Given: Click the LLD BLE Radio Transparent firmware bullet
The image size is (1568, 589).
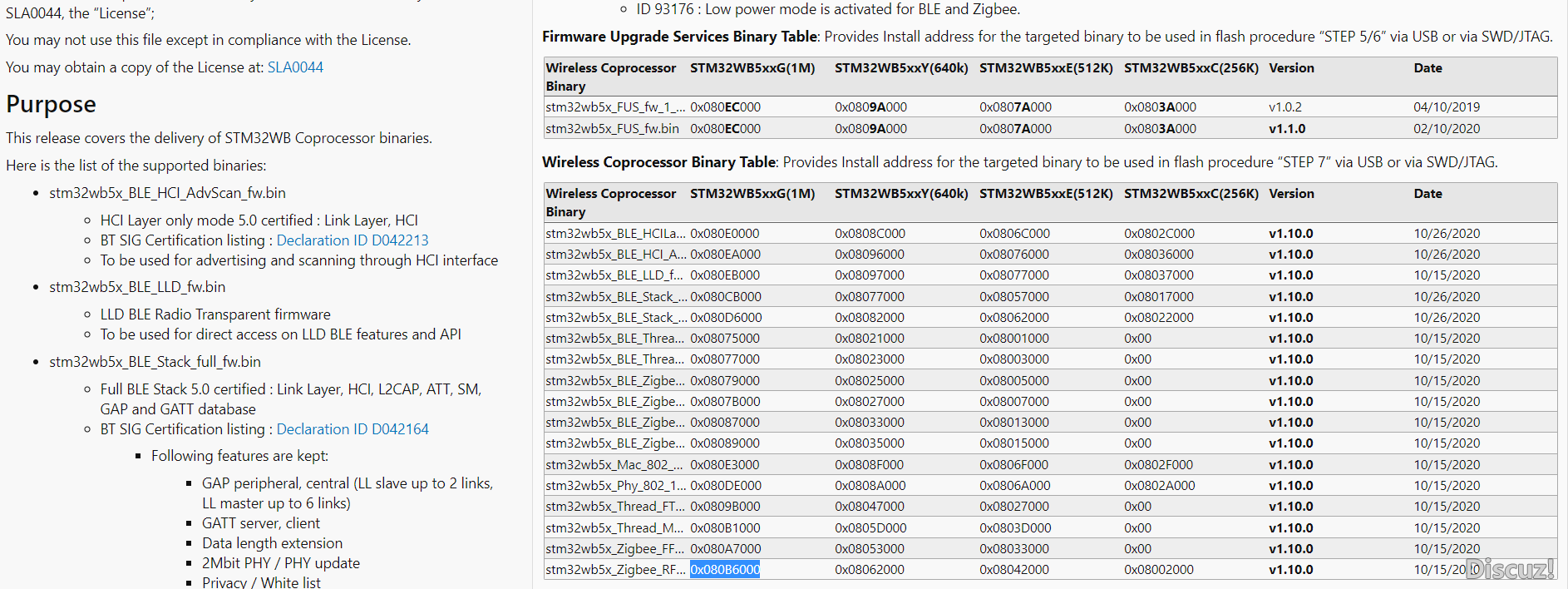Looking at the screenshot, I should click(215, 314).
